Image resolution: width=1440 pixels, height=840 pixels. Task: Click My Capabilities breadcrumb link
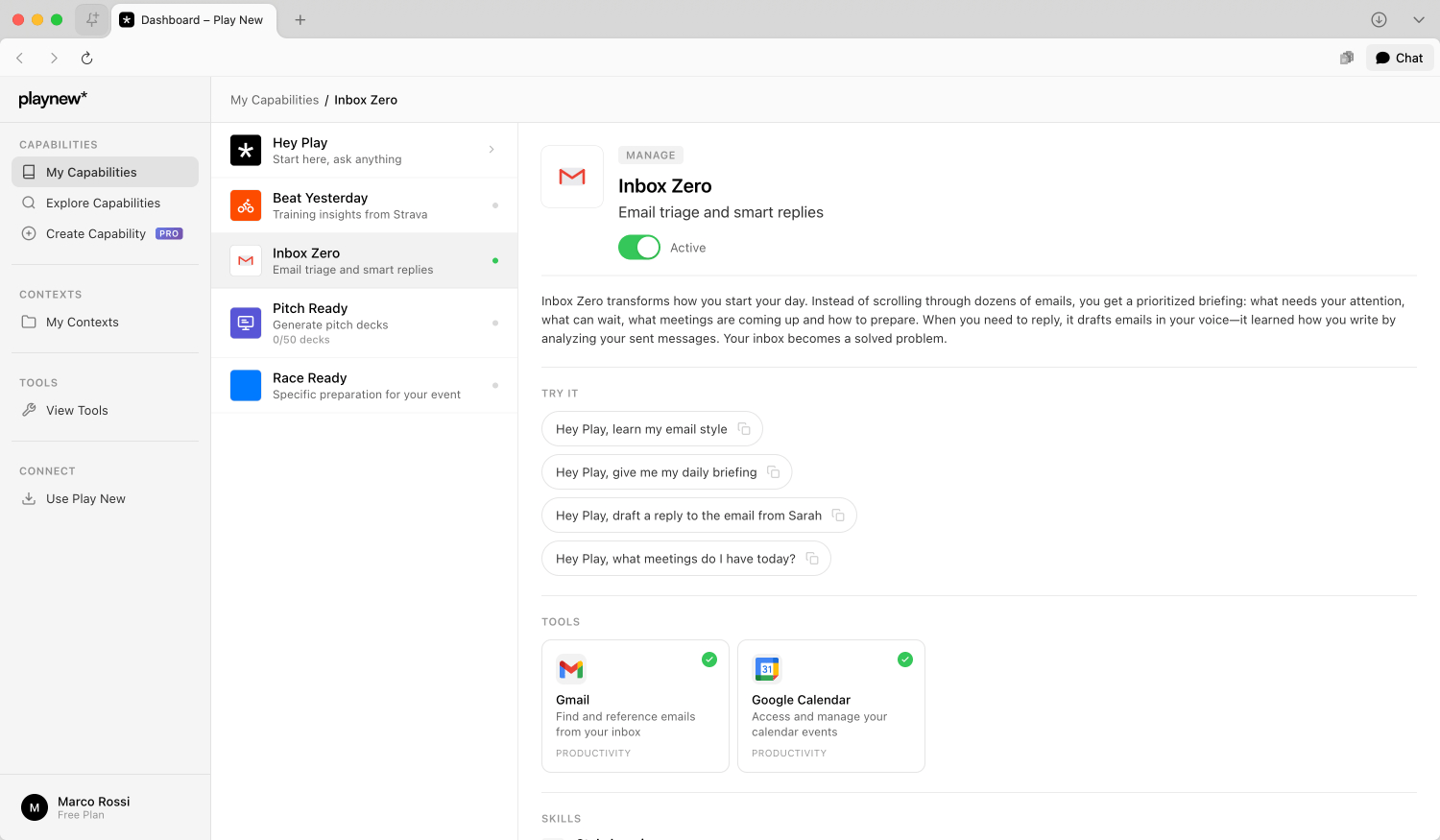pyautogui.click(x=275, y=100)
